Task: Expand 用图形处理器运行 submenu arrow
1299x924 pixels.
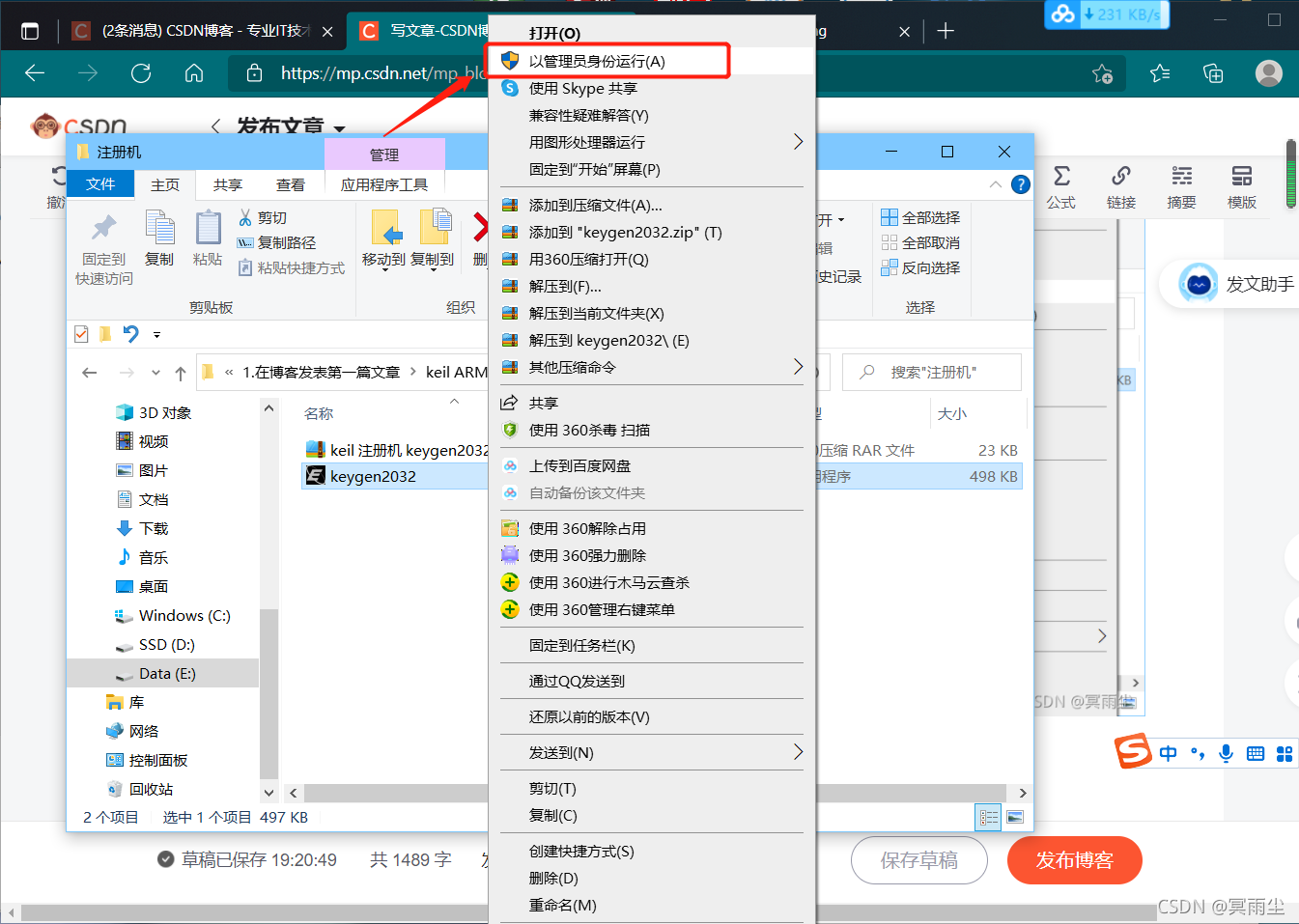Action: click(x=798, y=141)
